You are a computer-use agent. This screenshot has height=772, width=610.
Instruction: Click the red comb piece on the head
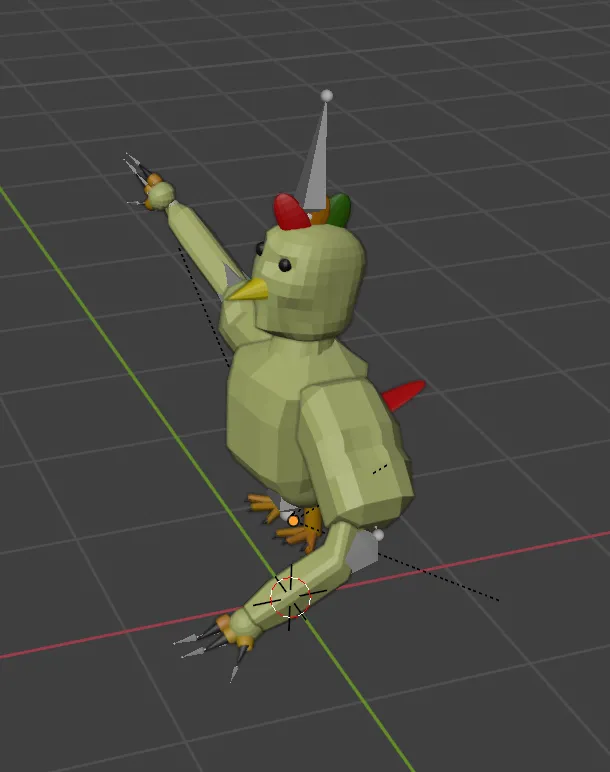tap(291, 212)
